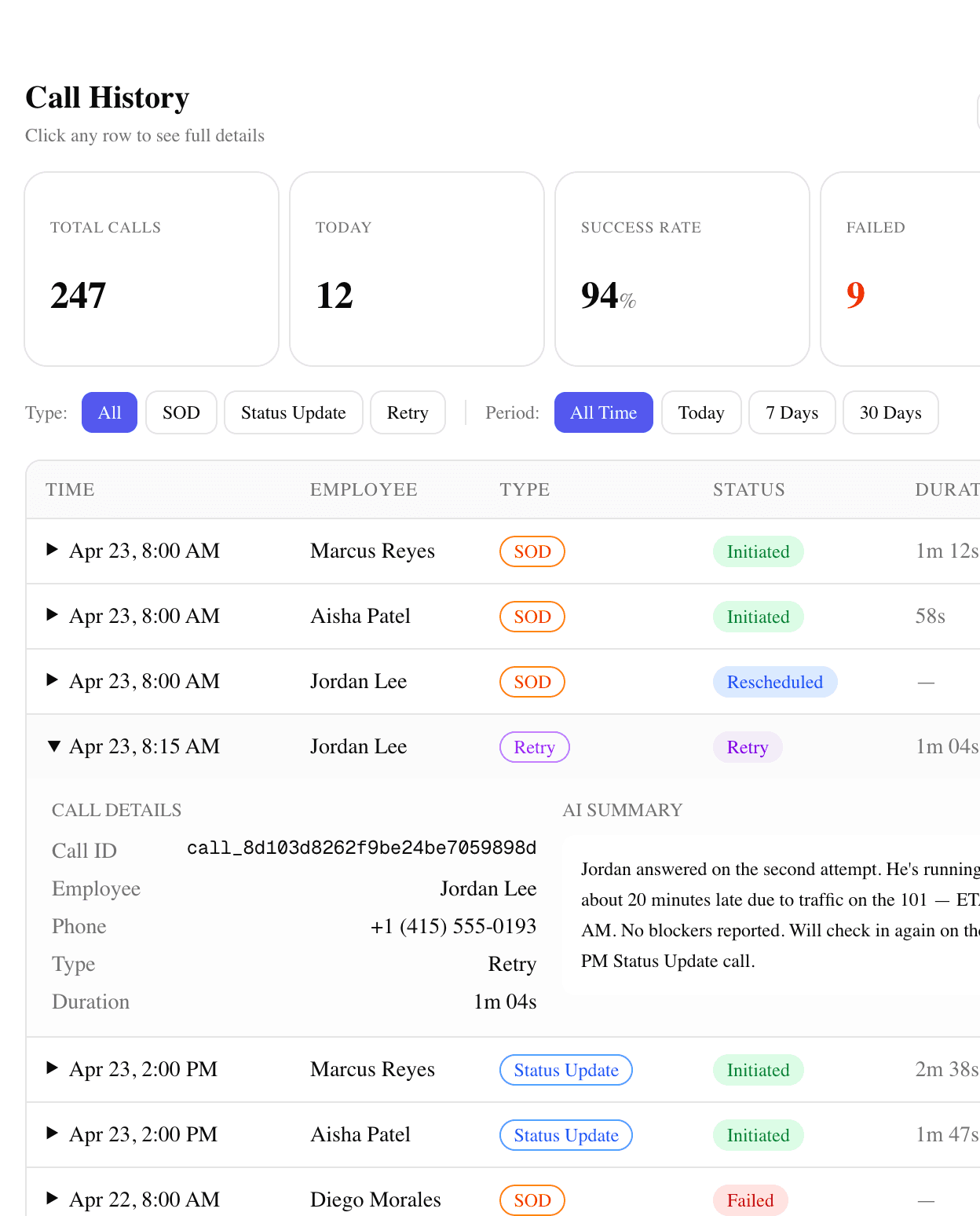Click the Retry status badge for Jordan Lee
The image size is (980, 1216).
pyautogui.click(x=748, y=747)
